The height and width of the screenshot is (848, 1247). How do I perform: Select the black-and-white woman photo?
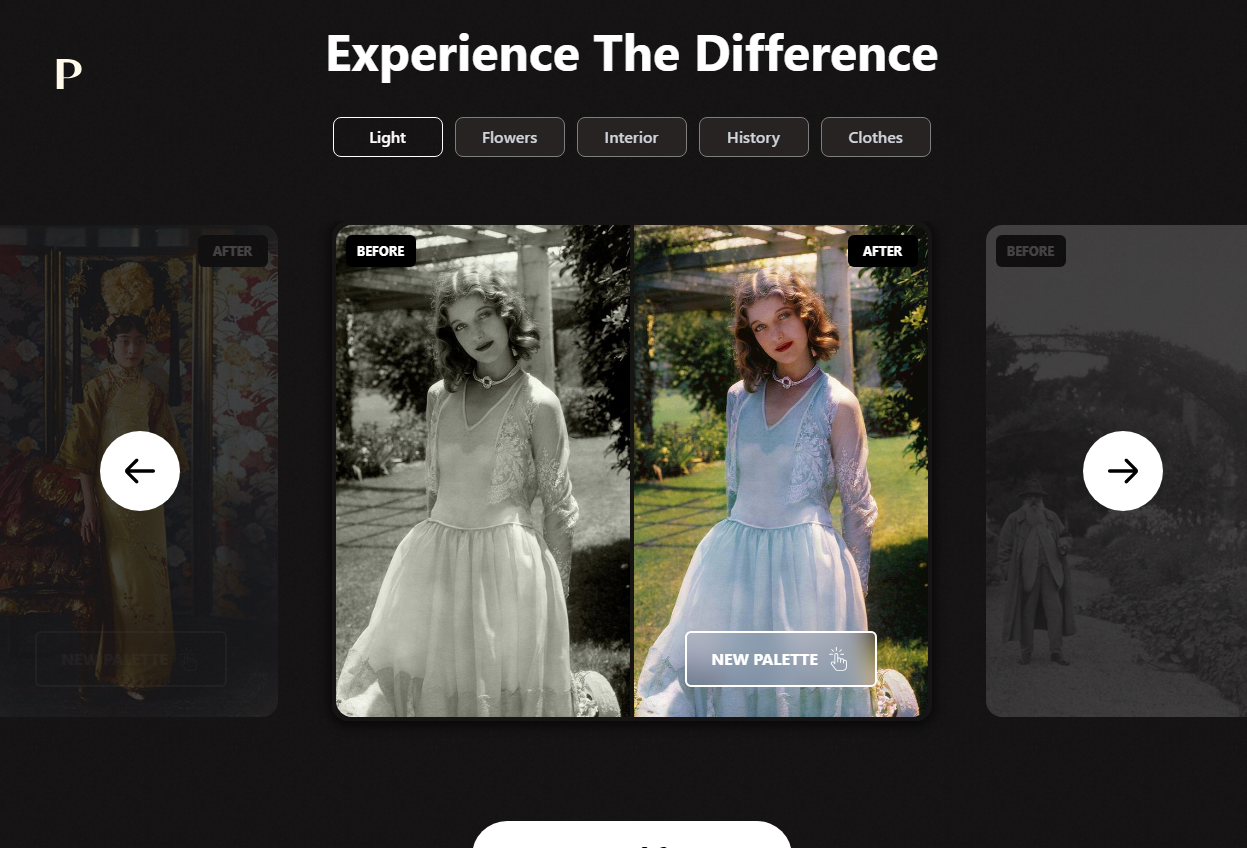pyautogui.click(x=483, y=471)
